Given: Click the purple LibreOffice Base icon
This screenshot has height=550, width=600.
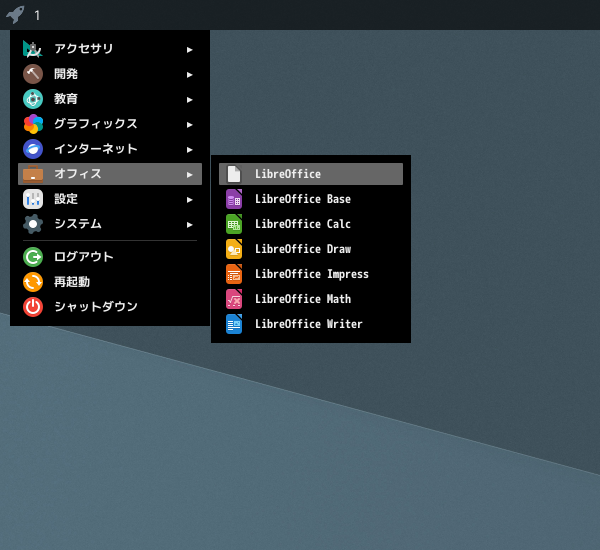Looking at the screenshot, I should (234, 199).
